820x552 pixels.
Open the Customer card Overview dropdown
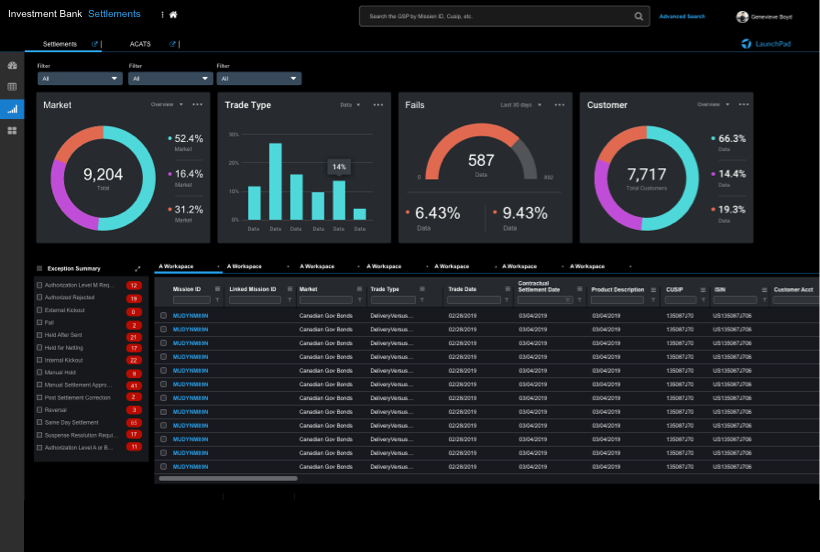(713, 104)
